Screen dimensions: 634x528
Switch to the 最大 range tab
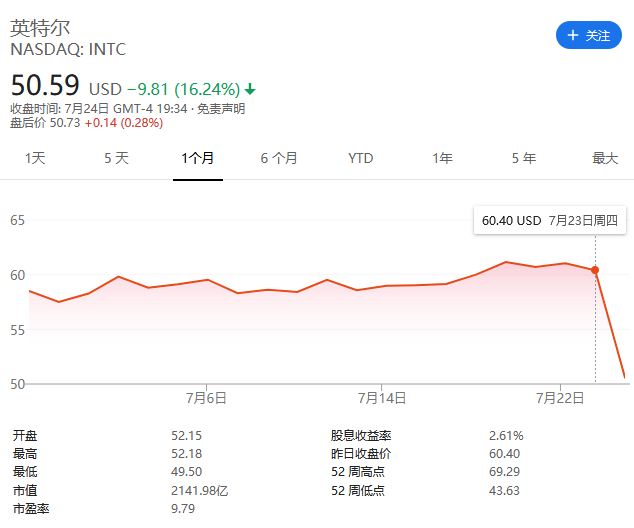(605, 158)
